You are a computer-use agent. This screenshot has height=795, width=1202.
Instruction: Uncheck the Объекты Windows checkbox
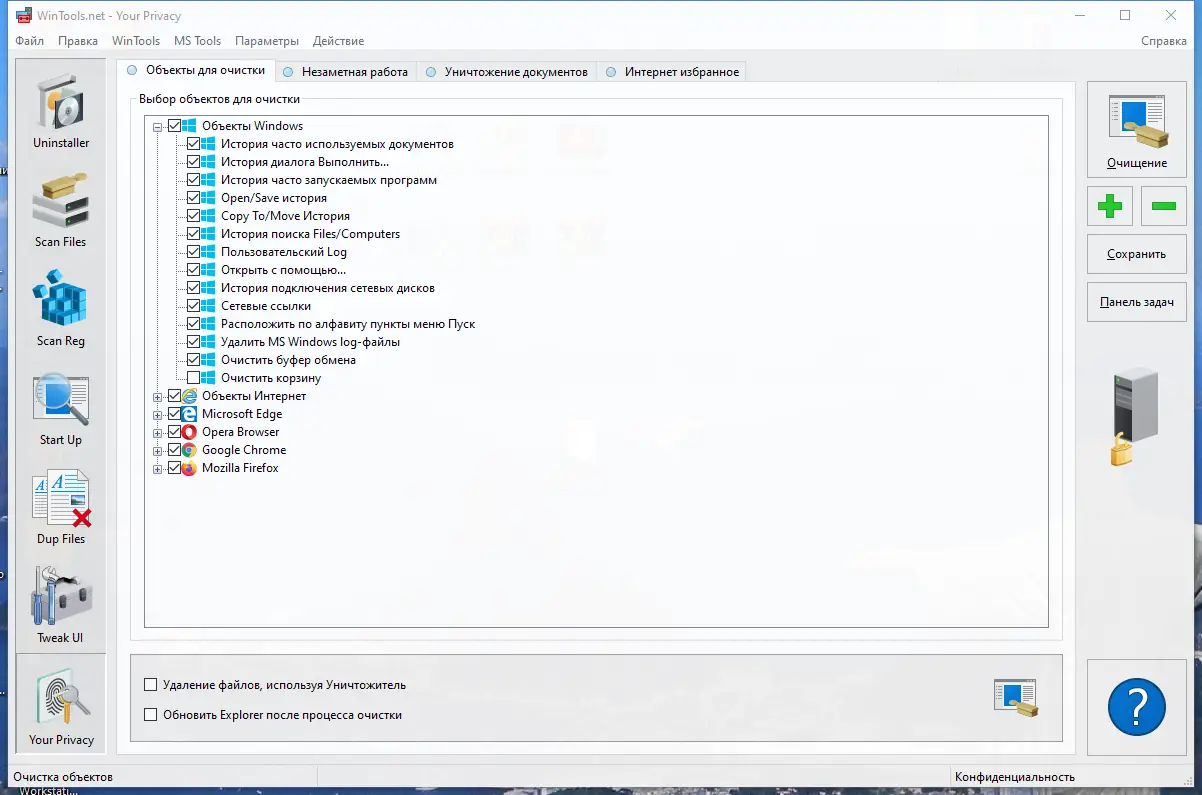(x=175, y=126)
